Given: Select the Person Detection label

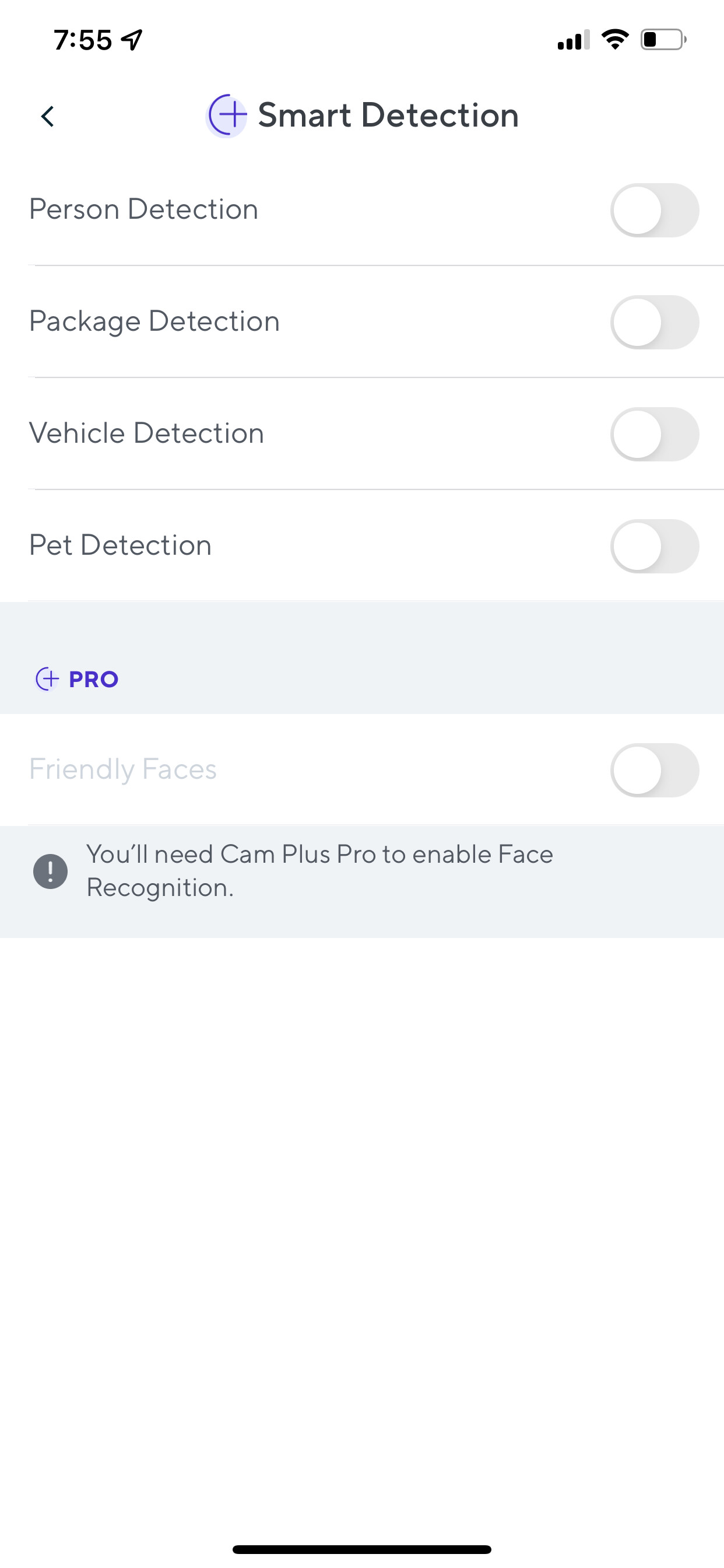Looking at the screenshot, I should click(143, 209).
